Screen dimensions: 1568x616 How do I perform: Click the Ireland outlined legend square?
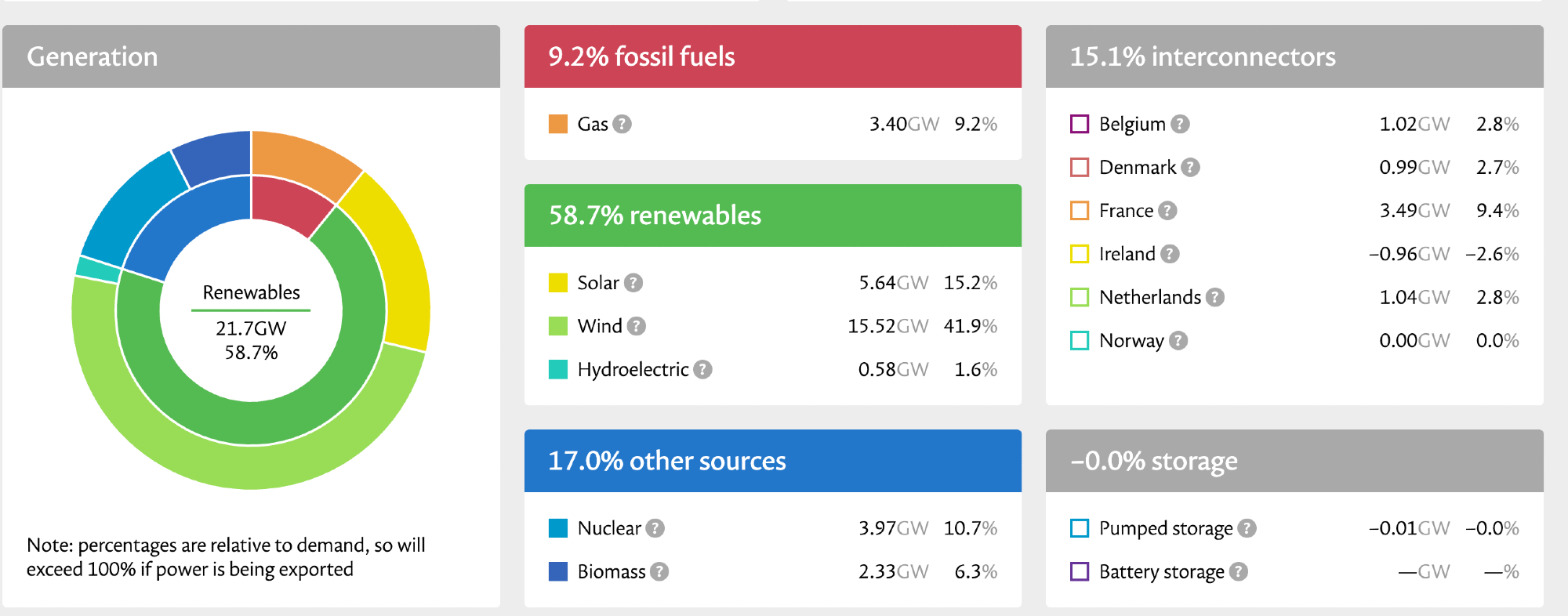tap(1080, 254)
